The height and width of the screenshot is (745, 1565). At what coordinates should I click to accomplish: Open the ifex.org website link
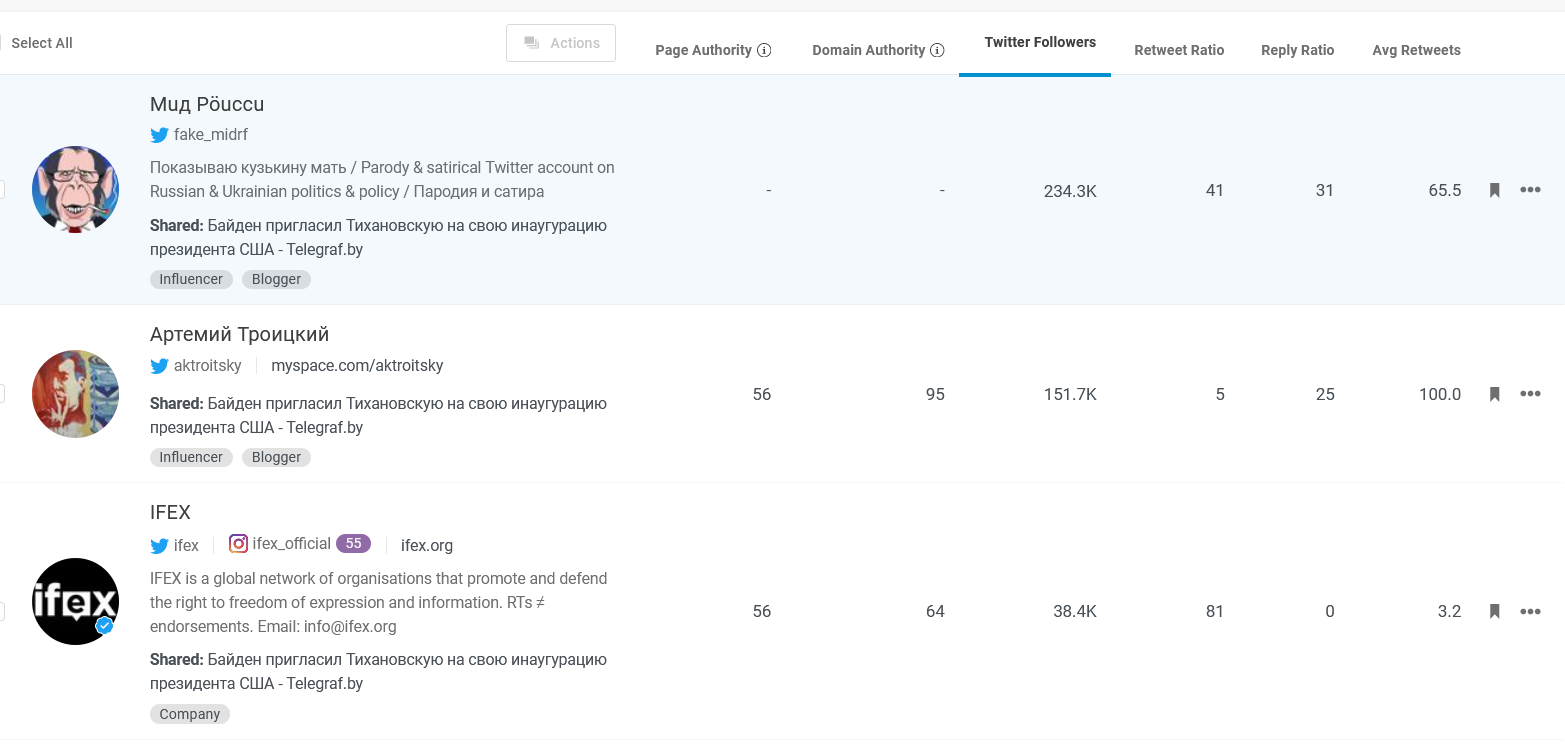coord(427,545)
